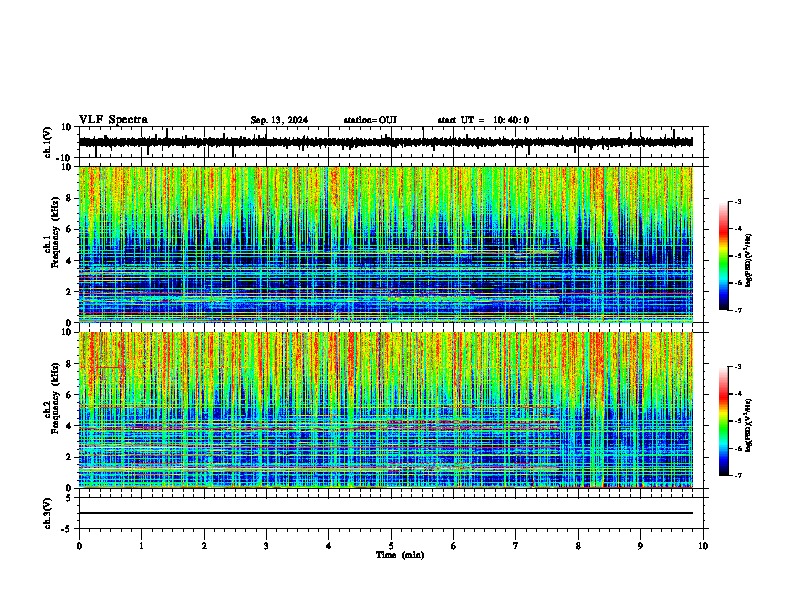The width and height of the screenshot is (792, 612).
Task: Click the "ch.1(V)" axis label
Action: pyautogui.click(x=48, y=142)
